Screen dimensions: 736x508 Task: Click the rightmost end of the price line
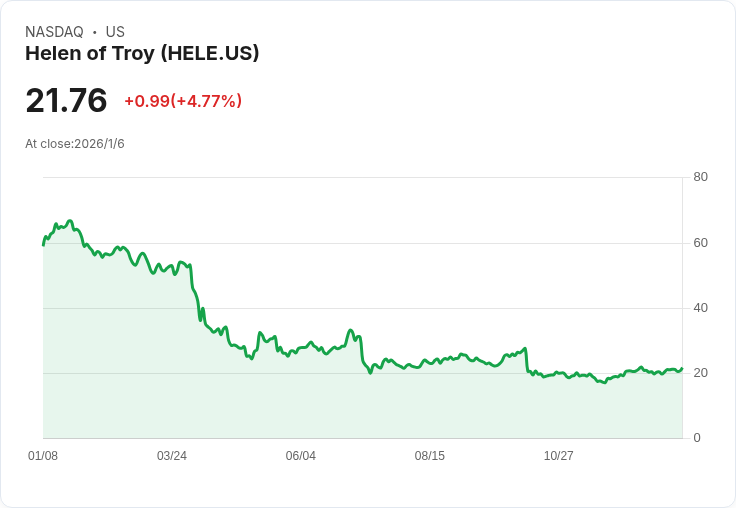point(682,368)
